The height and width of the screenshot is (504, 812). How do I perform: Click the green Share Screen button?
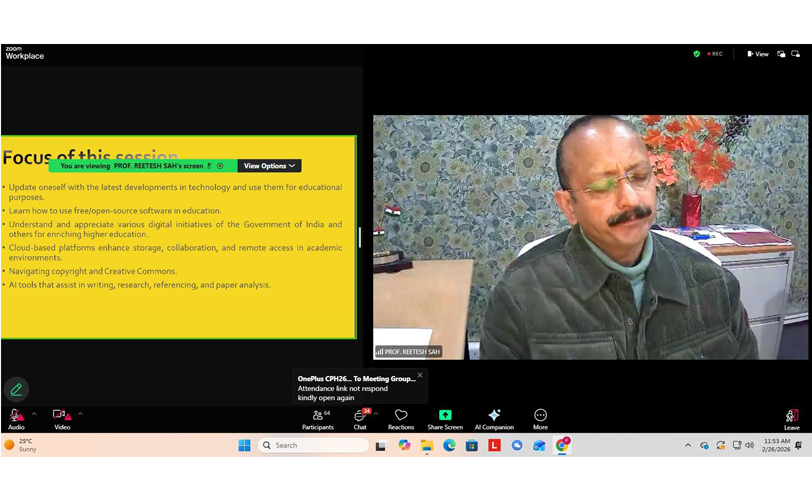pos(445,420)
